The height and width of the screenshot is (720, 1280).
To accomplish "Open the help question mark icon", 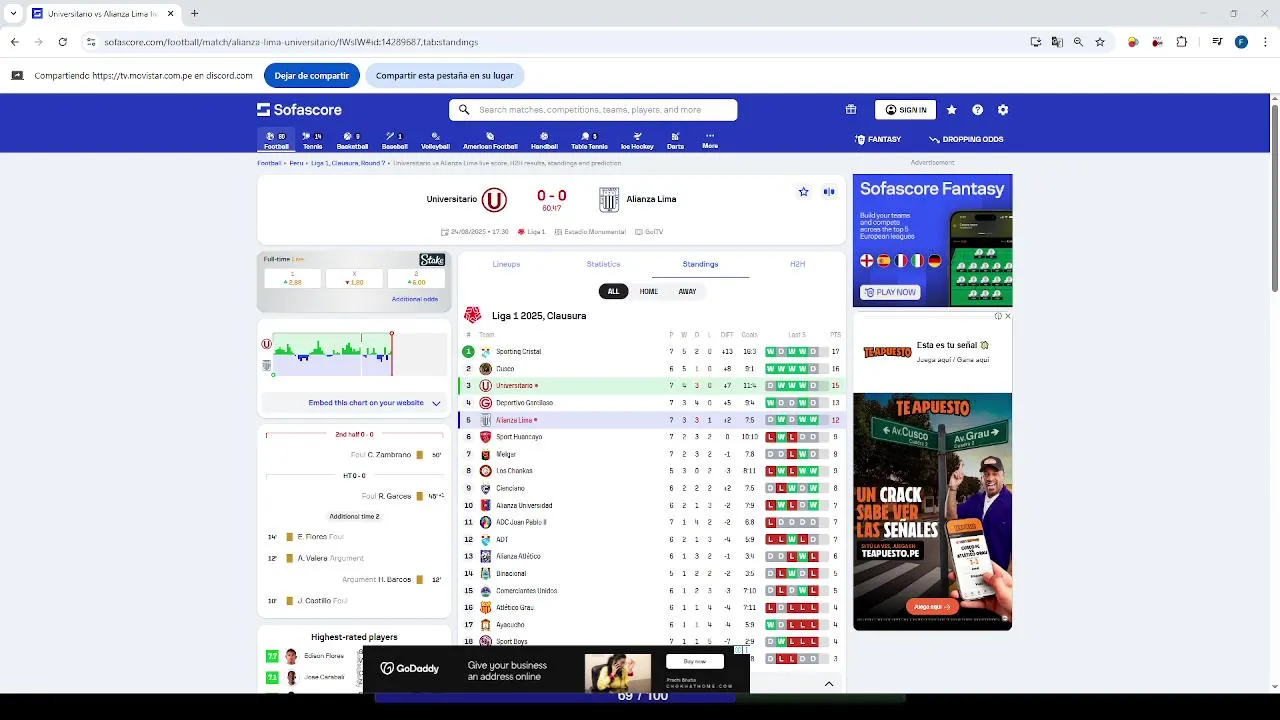I will coord(977,110).
